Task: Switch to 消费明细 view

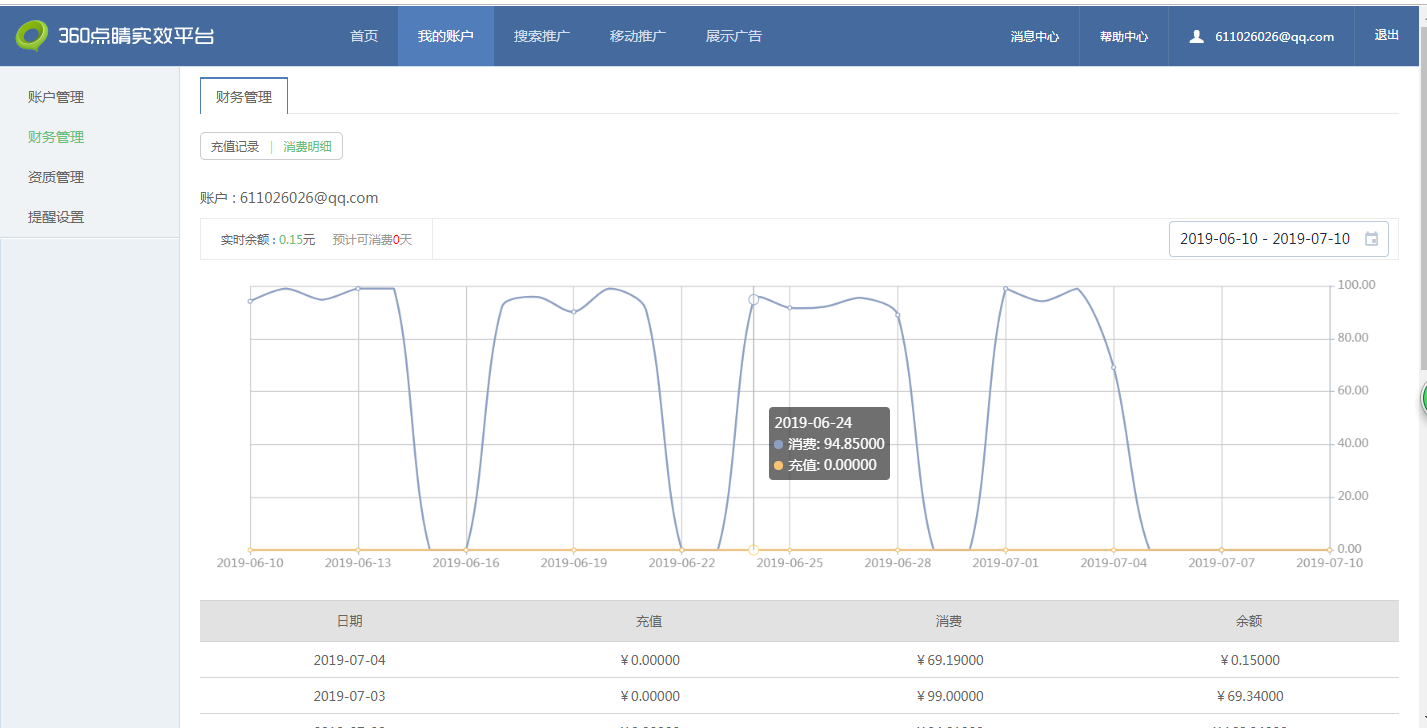Action: (307, 147)
